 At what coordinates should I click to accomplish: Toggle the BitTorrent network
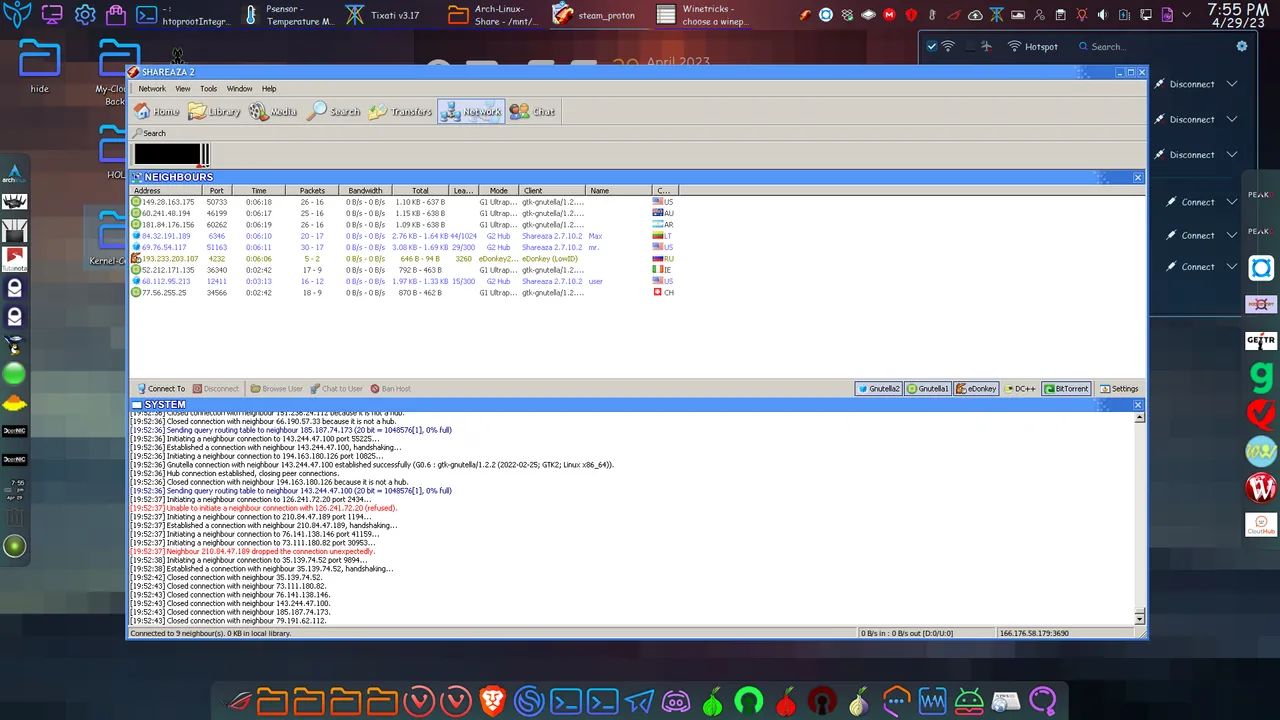[1066, 389]
